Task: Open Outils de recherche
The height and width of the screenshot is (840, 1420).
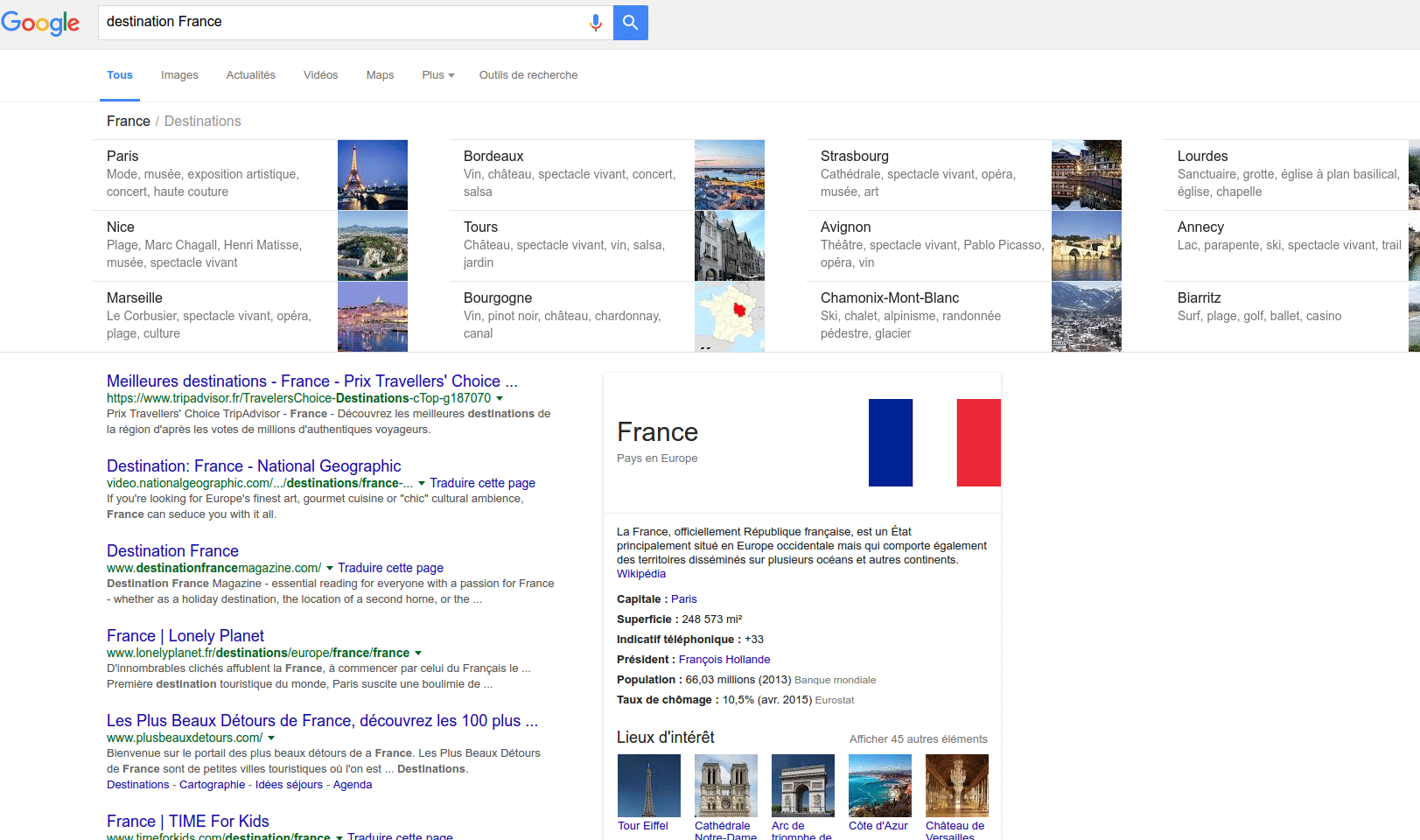Action: 528,75
